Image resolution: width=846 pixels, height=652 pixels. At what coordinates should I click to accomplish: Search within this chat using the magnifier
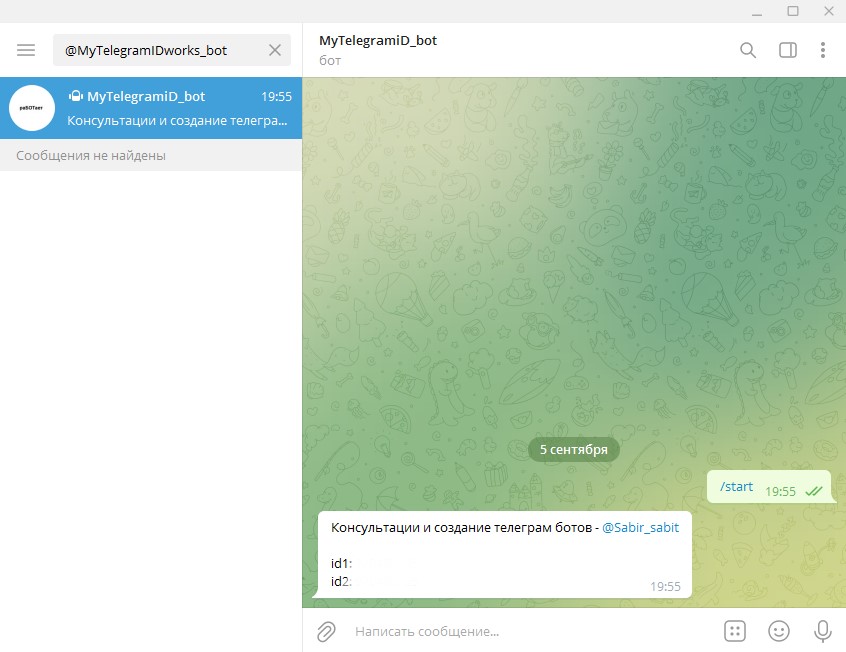coord(748,50)
